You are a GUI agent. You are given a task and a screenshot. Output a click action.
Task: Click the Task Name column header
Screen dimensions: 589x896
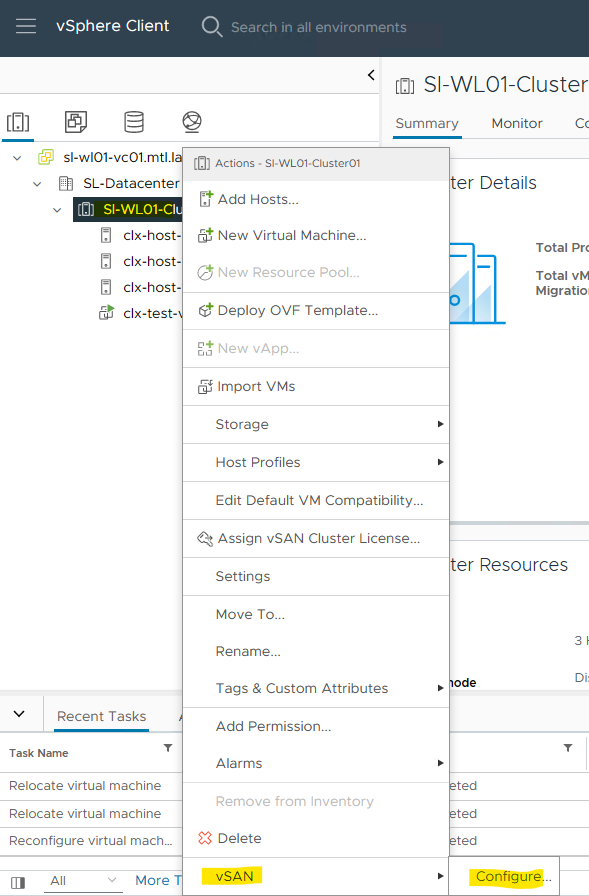(x=38, y=753)
